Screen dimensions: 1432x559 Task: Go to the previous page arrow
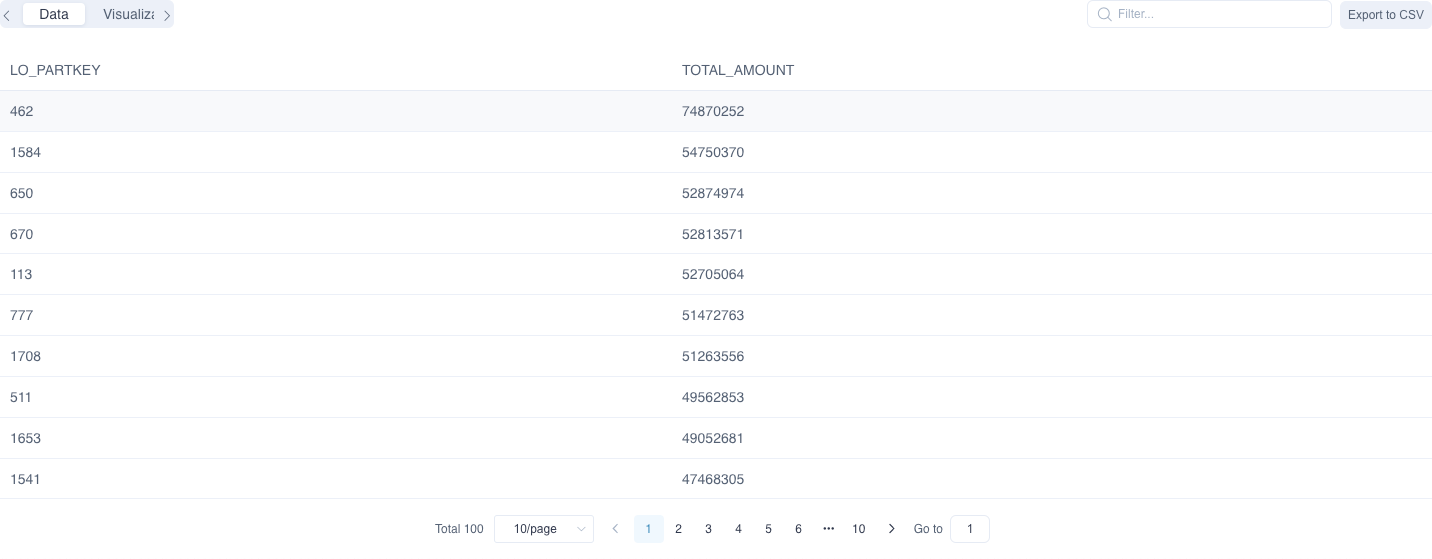pyautogui.click(x=615, y=529)
